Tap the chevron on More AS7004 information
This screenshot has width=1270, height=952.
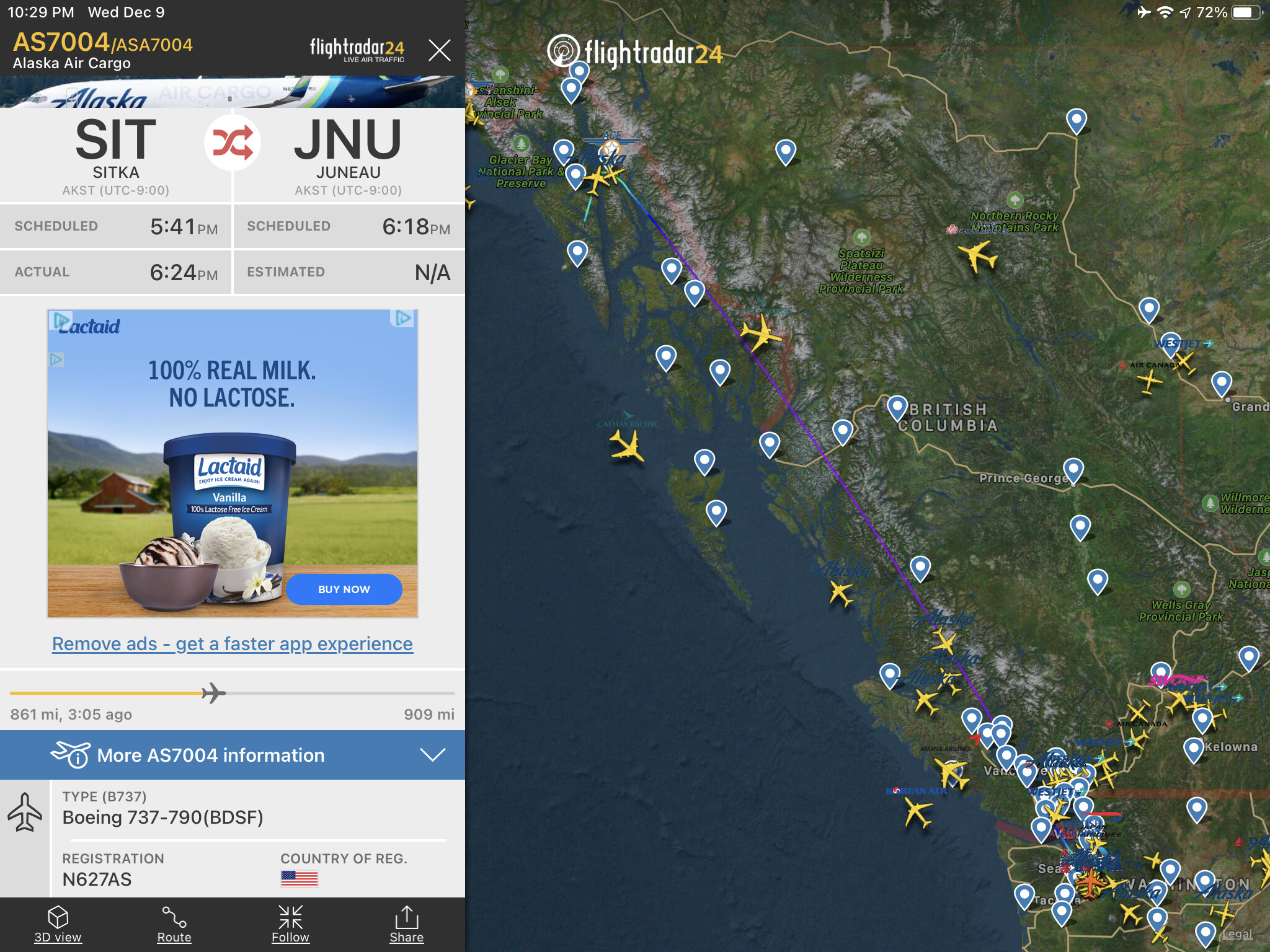pyautogui.click(x=432, y=755)
